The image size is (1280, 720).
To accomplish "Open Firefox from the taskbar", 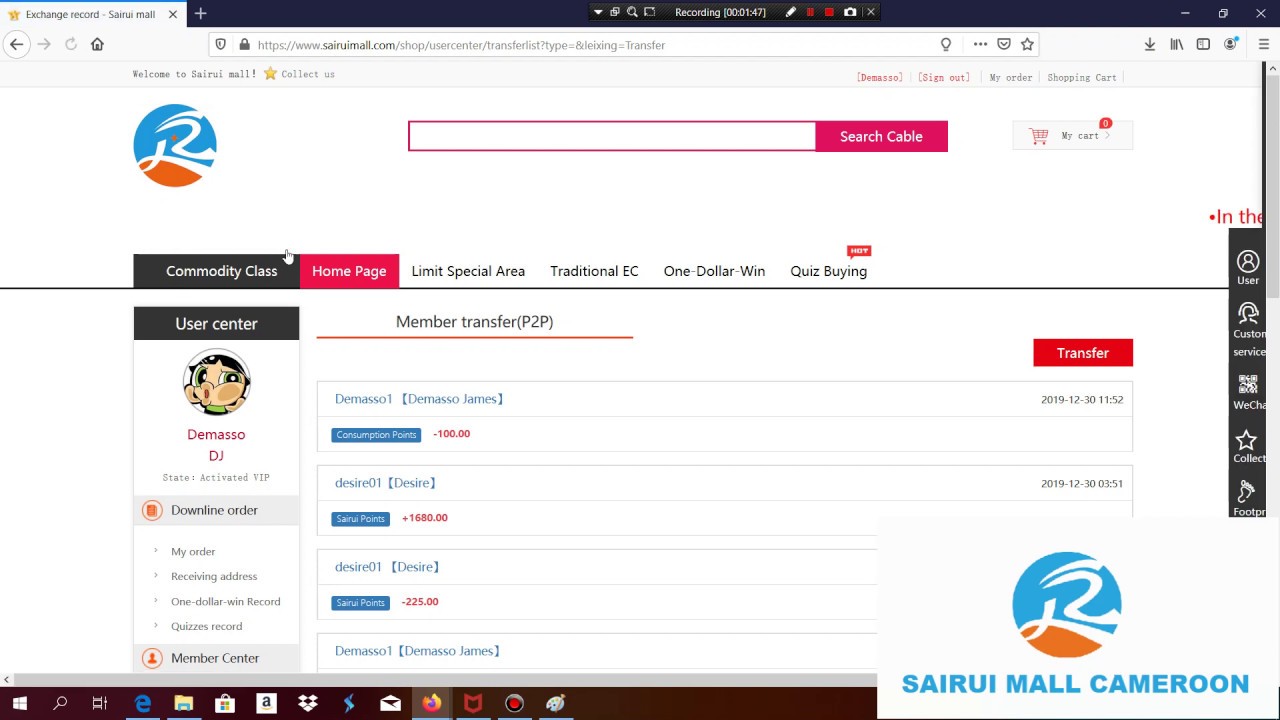I will point(432,703).
